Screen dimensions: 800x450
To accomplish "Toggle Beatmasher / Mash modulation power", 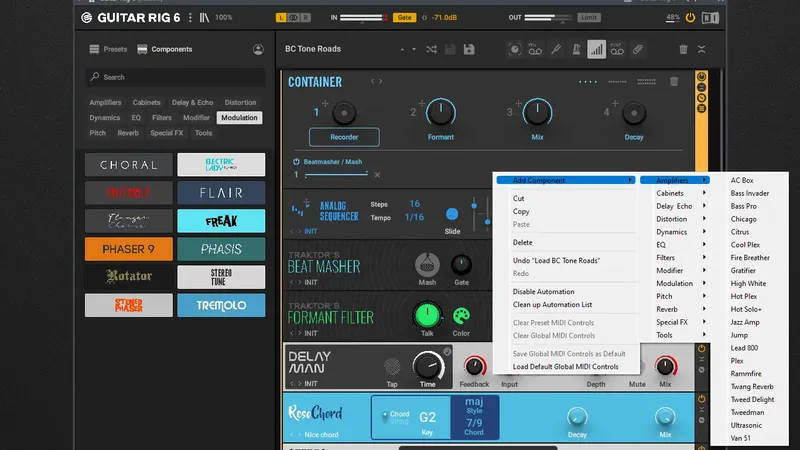I will (296, 162).
